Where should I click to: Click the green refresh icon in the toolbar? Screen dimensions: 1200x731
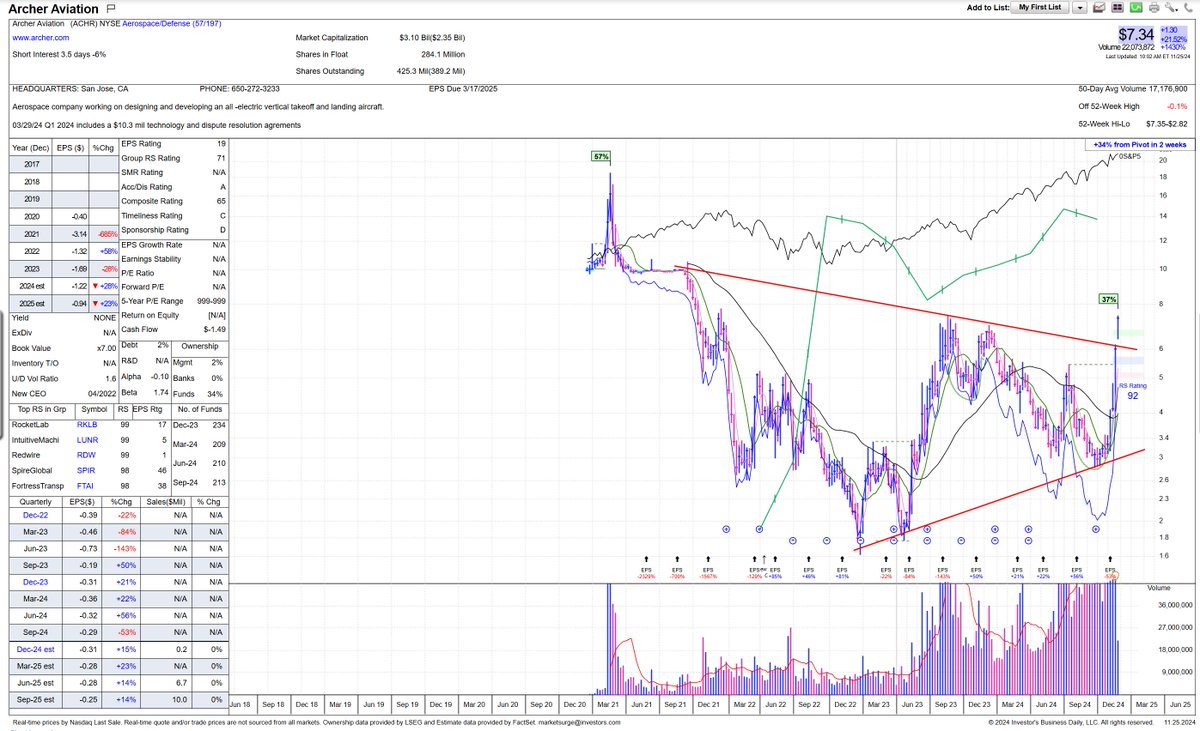click(x=1134, y=8)
